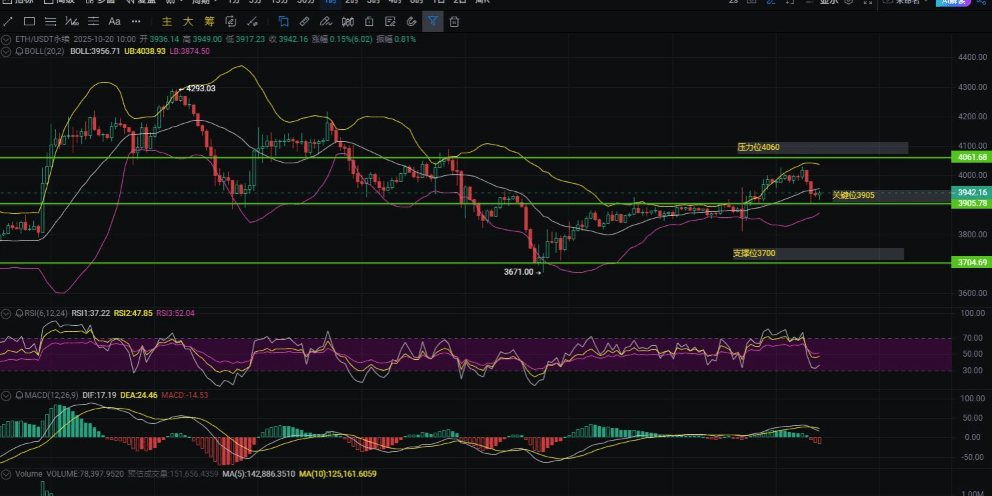Toggle the 大 large-order indicator
The height and width of the screenshot is (496, 992).
tap(188, 21)
